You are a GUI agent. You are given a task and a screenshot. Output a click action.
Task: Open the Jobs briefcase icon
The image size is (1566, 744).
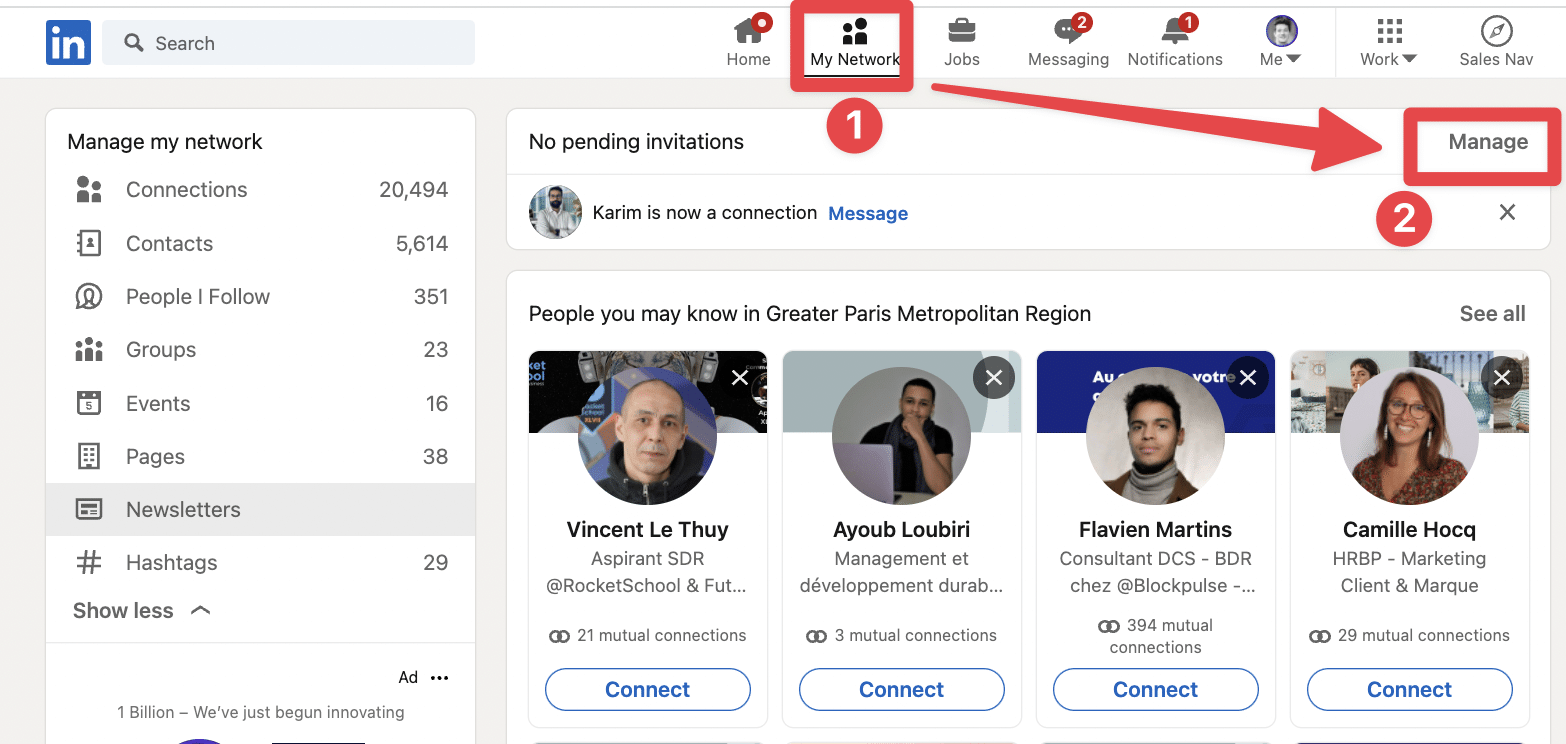[x=962, y=31]
